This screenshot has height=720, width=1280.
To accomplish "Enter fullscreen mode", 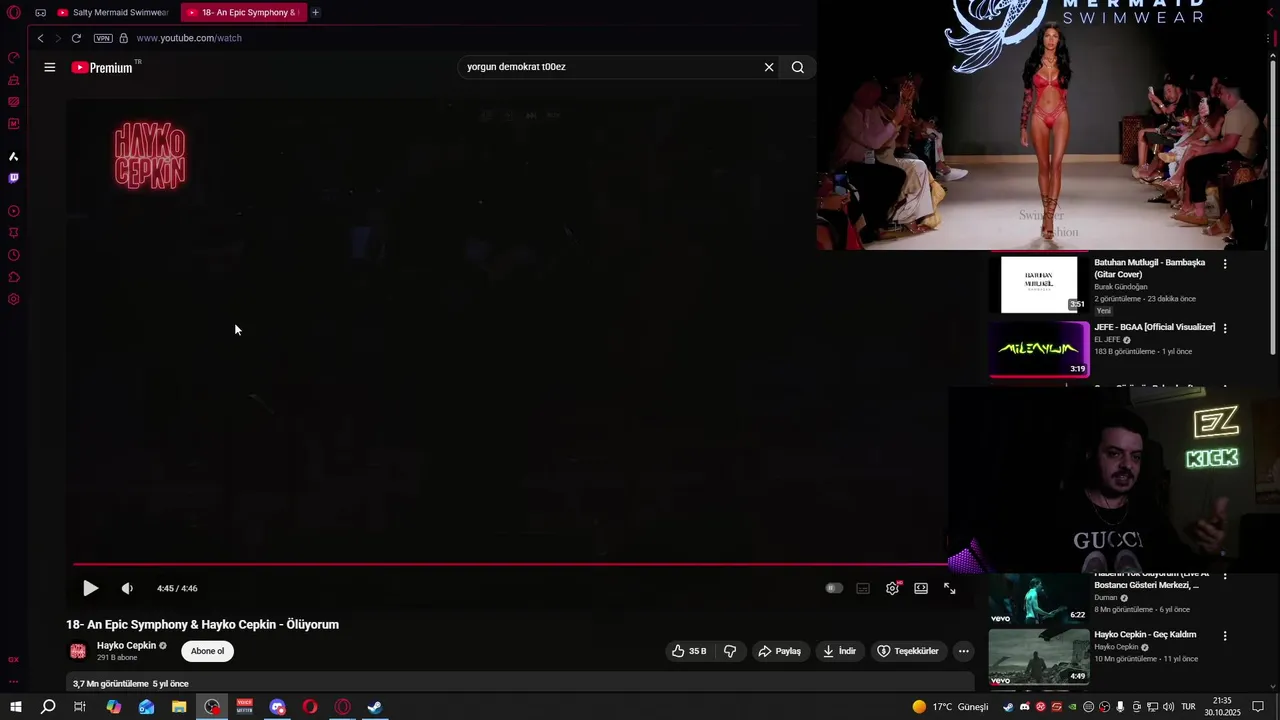I will [950, 588].
